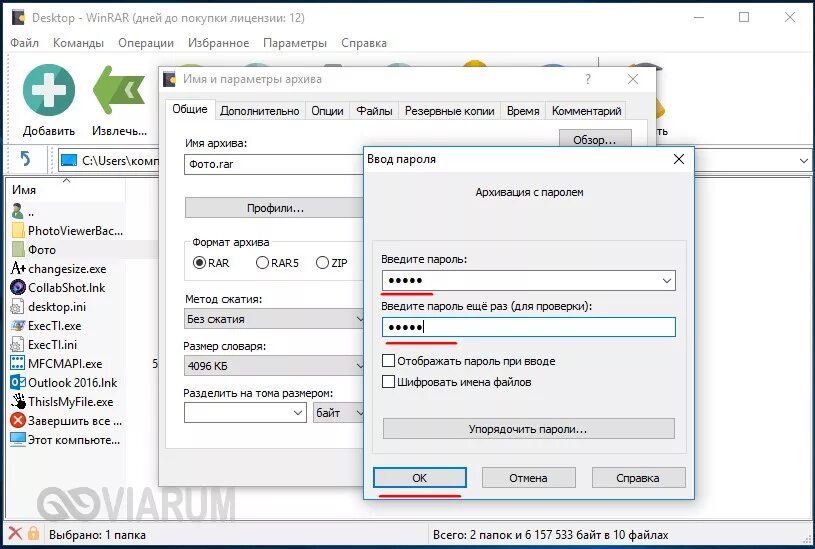Open the Параметры menu
The width and height of the screenshot is (815, 549).
[x=295, y=43]
